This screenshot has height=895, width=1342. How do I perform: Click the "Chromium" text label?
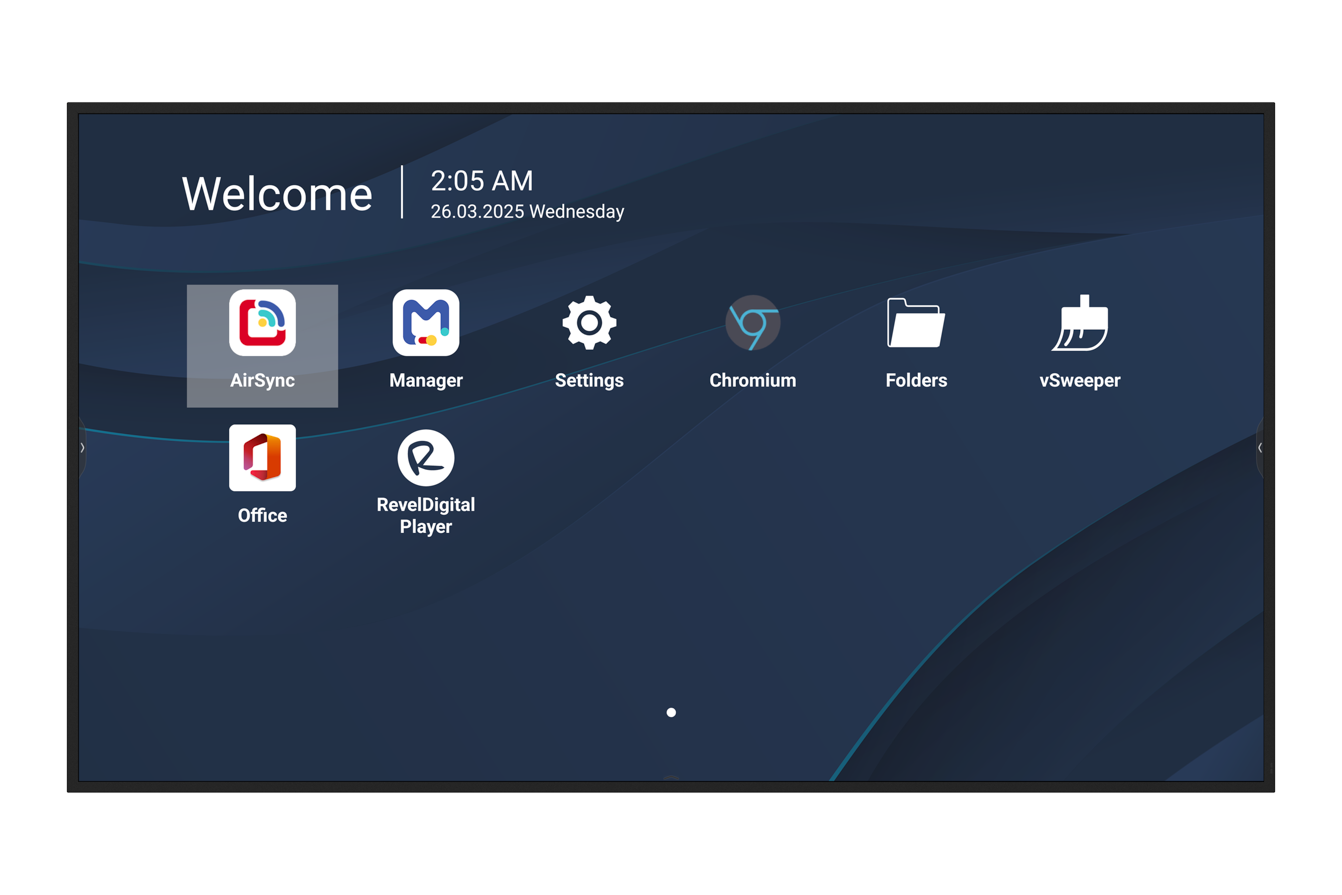(x=752, y=381)
